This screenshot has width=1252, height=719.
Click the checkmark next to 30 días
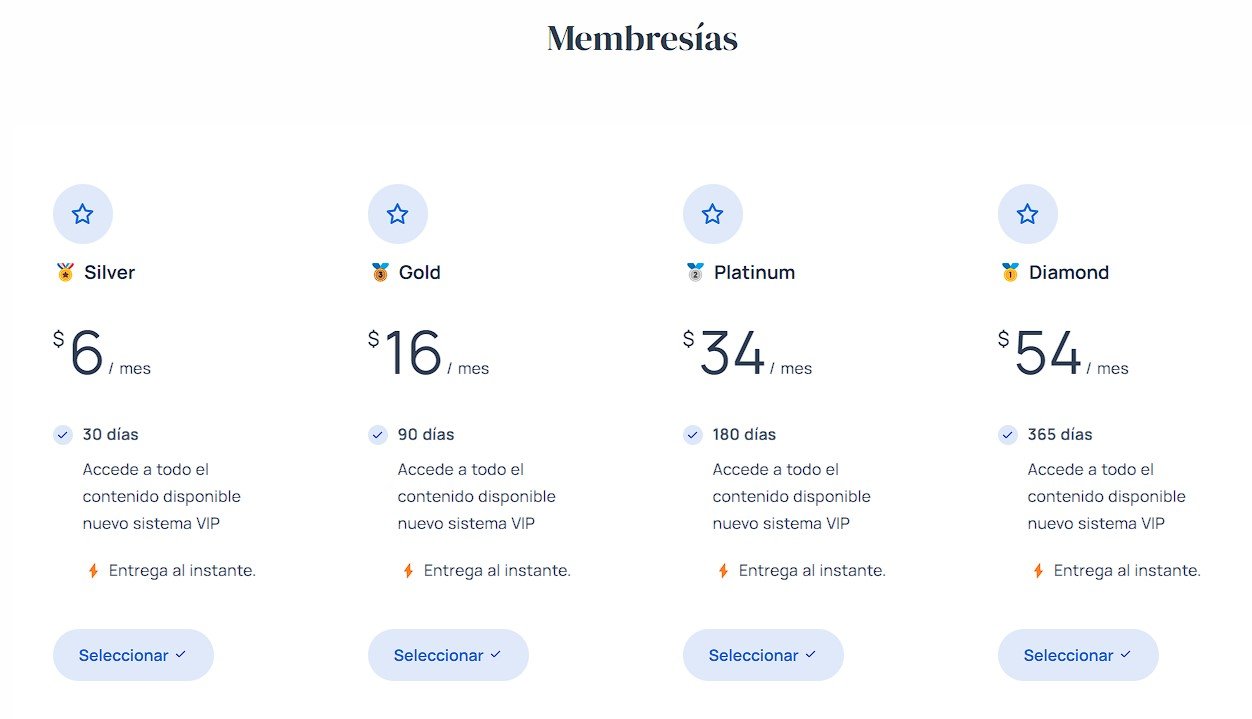pos(63,435)
